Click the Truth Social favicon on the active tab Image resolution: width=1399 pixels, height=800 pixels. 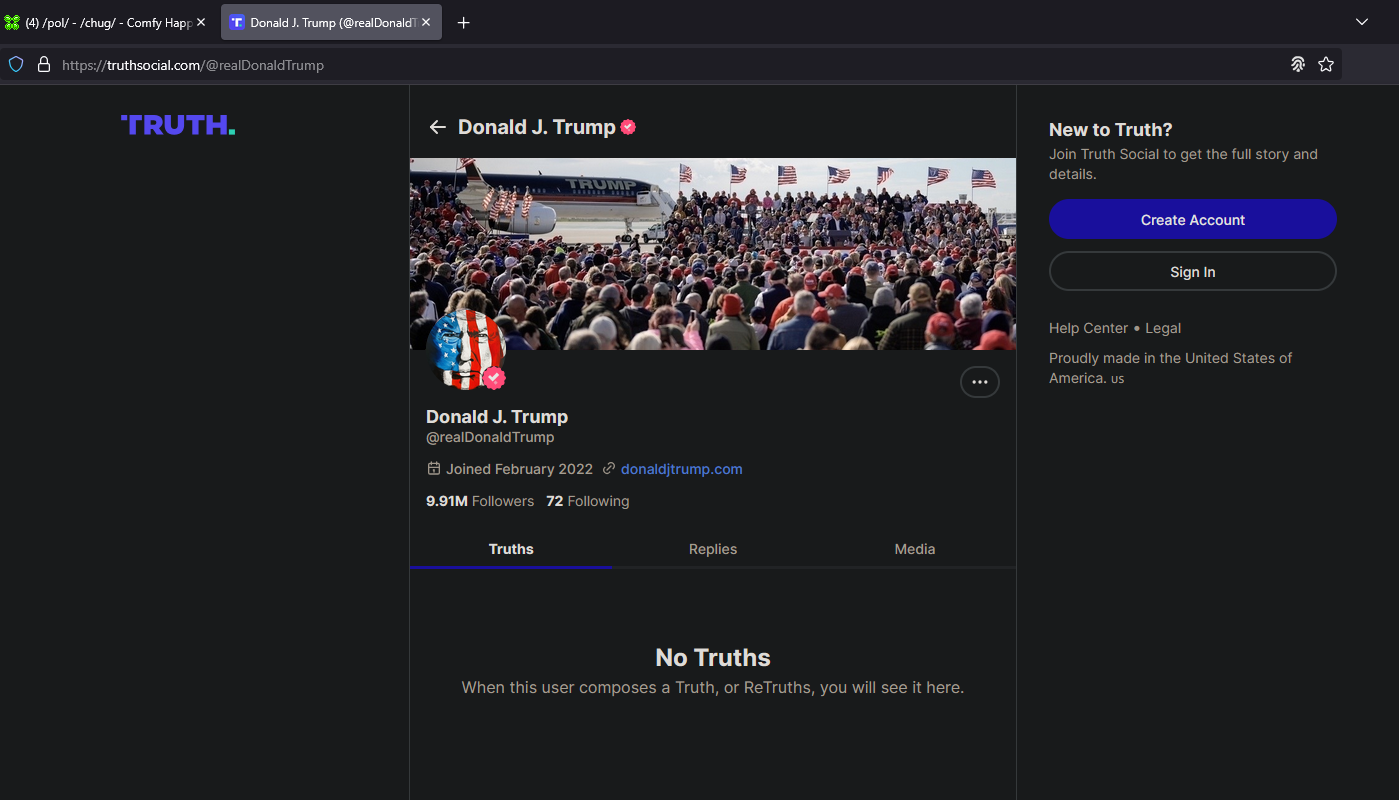click(237, 22)
